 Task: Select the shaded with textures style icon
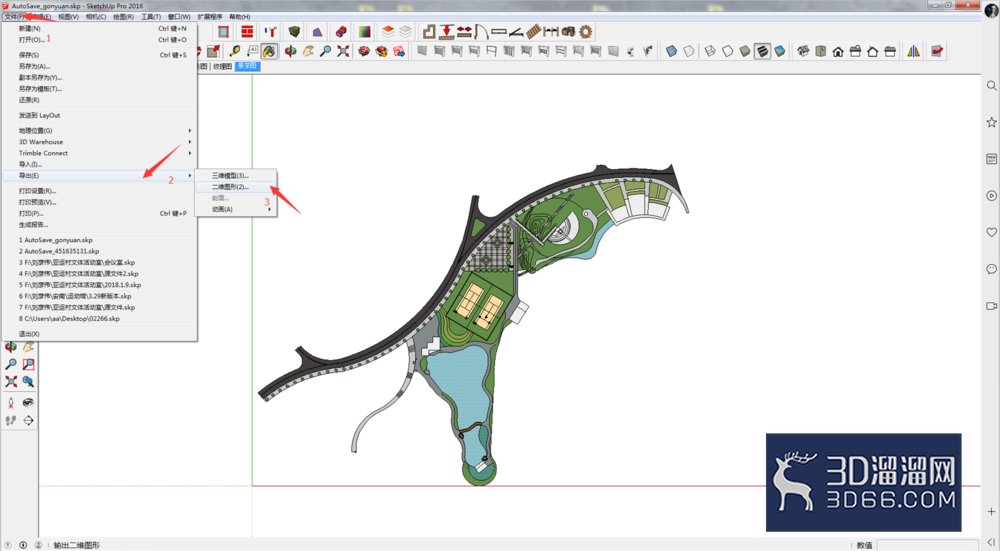pyautogui.click(x=762, y=51)
